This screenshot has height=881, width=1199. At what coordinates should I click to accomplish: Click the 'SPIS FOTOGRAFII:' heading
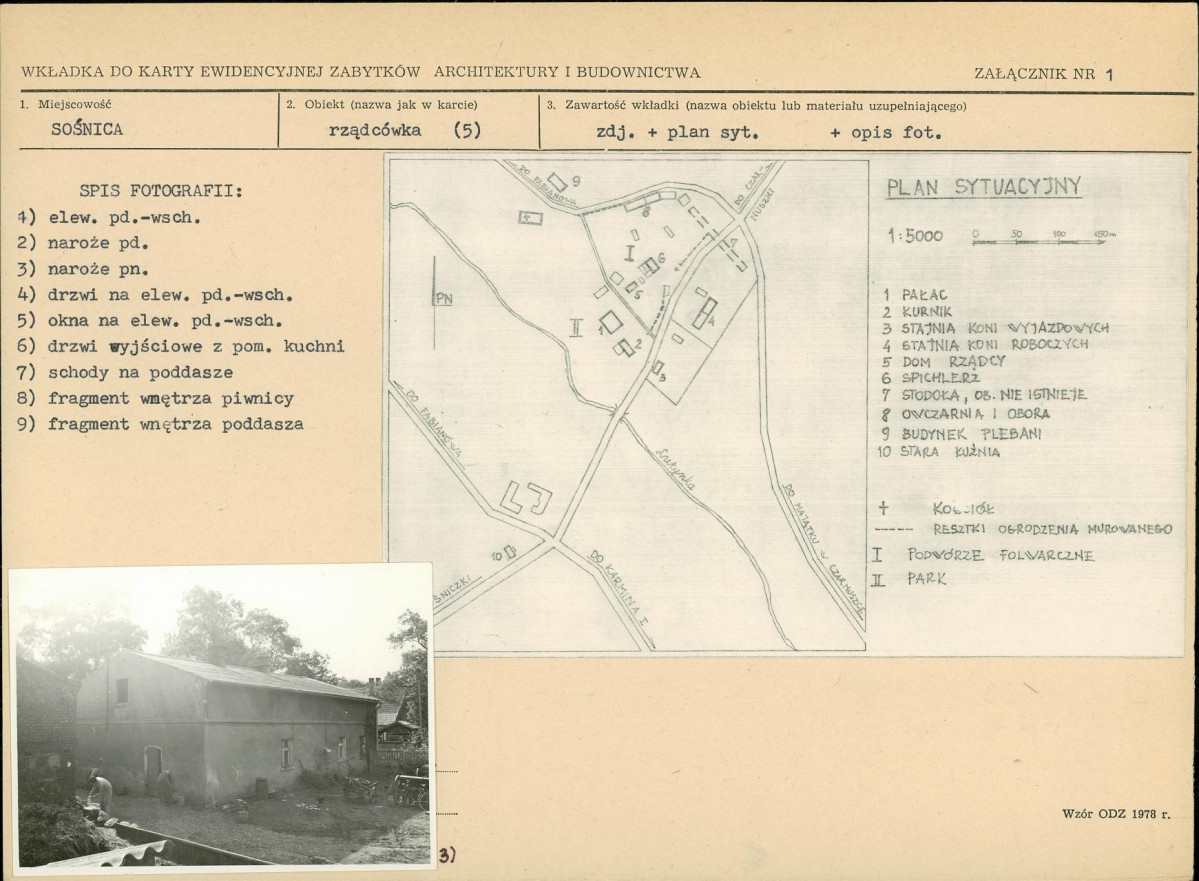point(161,191)
